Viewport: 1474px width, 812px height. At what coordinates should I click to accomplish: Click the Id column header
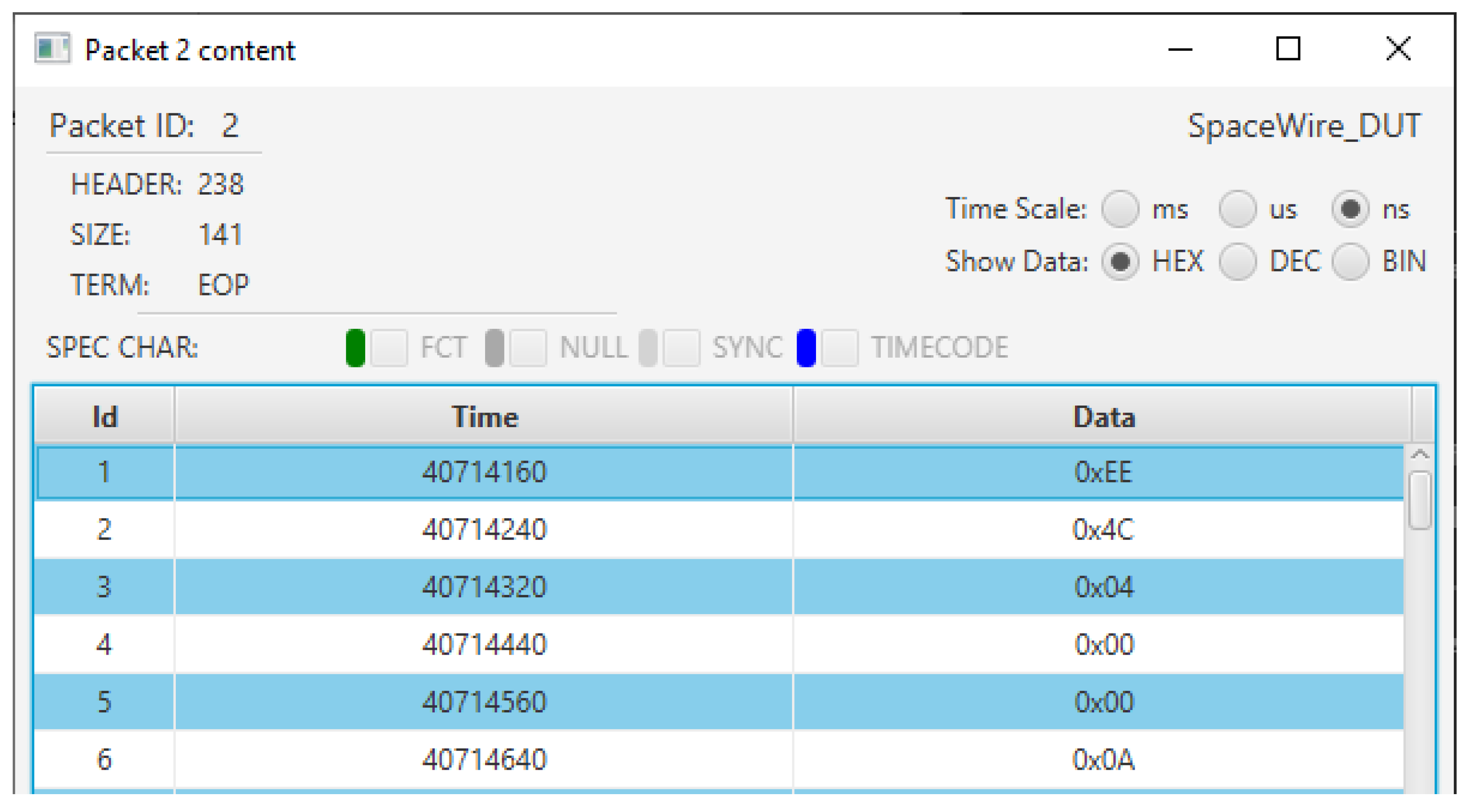coord(104,417)
